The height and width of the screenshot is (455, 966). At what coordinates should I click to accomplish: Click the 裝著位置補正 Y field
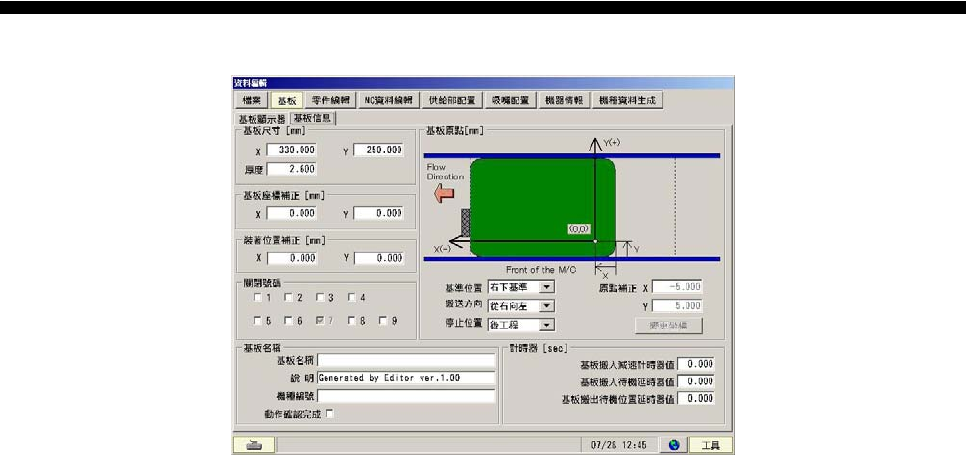379,259
